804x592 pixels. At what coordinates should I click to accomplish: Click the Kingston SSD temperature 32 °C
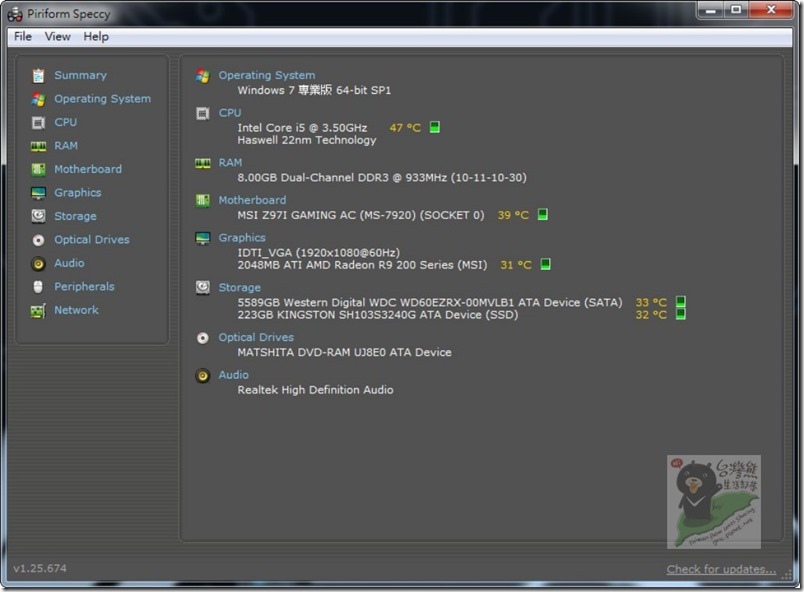(651, 315)
